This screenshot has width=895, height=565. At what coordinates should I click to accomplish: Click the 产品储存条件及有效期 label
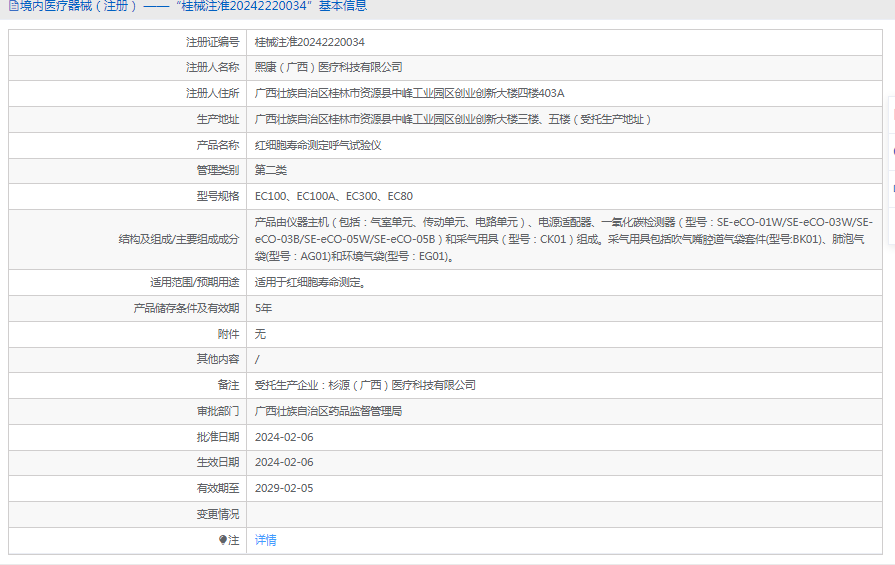pyautogui.click(x=186, y=308)
